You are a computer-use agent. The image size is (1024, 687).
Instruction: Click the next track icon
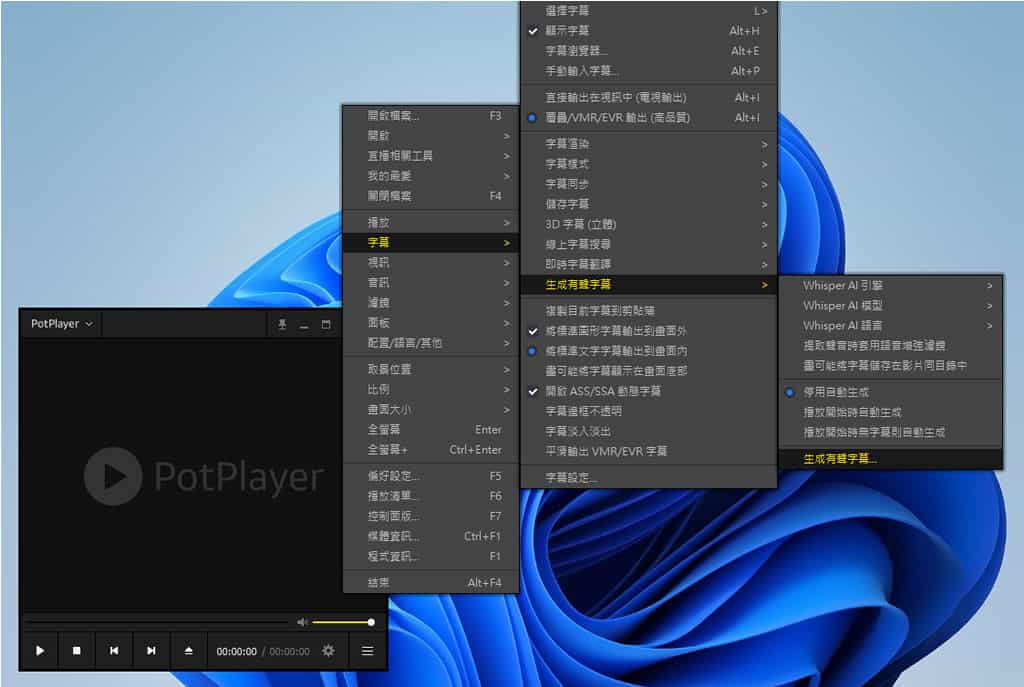[151, 650]
